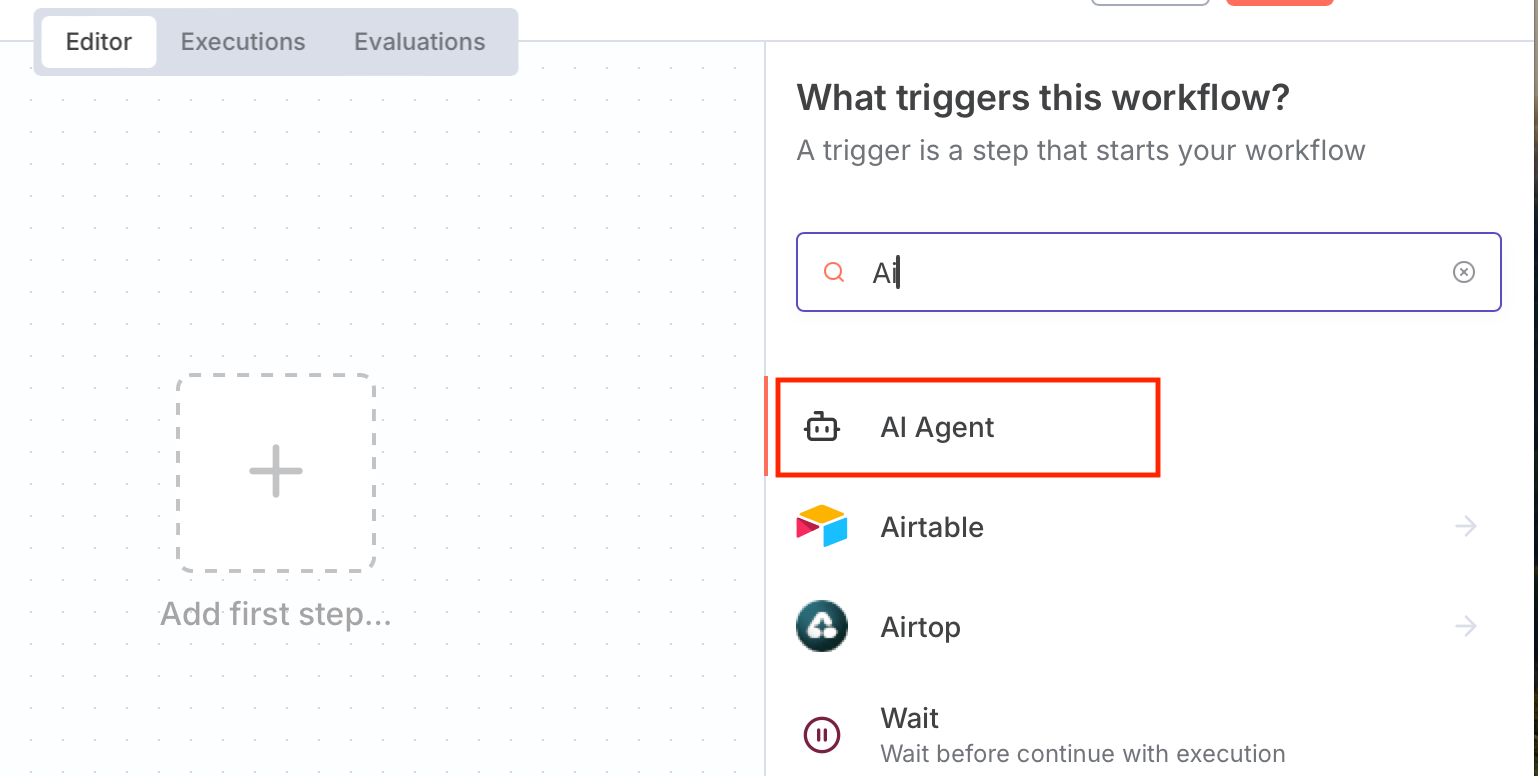Choose the AI Agent label

tap(937, 428)
